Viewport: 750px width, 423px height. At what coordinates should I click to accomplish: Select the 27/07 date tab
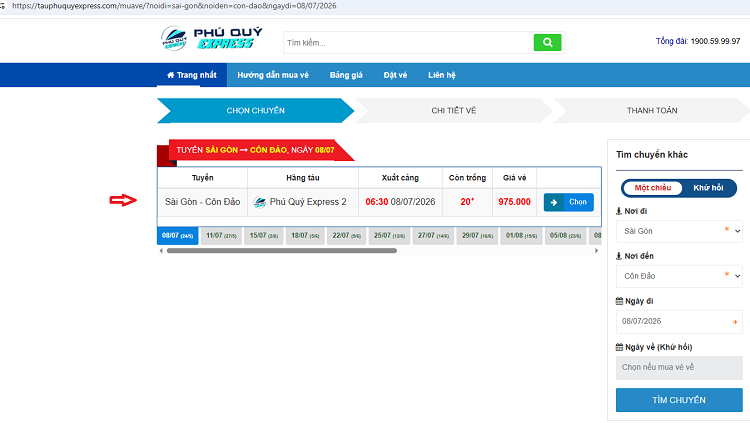tap(433, 236)
